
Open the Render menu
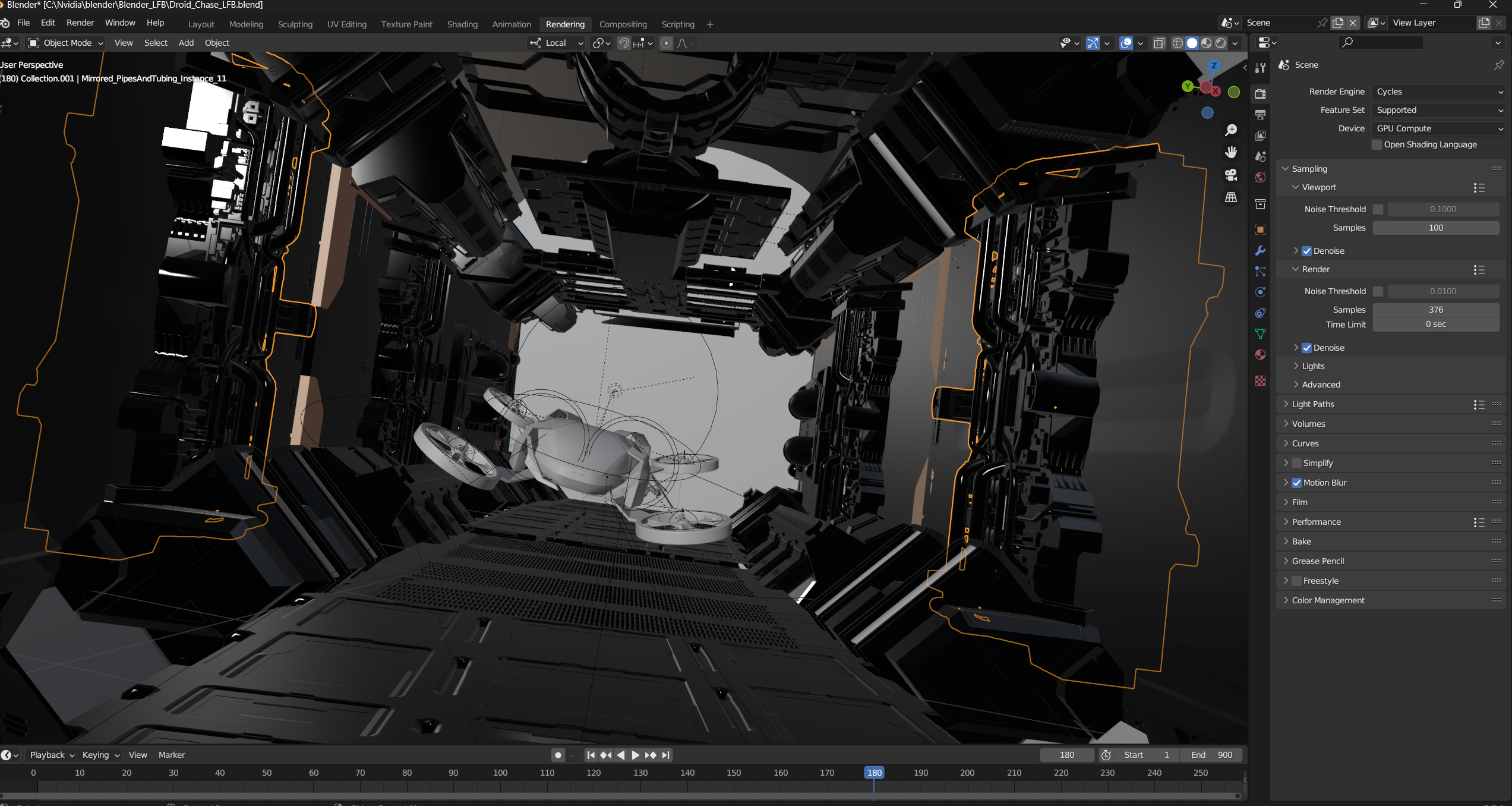(80, 23)
